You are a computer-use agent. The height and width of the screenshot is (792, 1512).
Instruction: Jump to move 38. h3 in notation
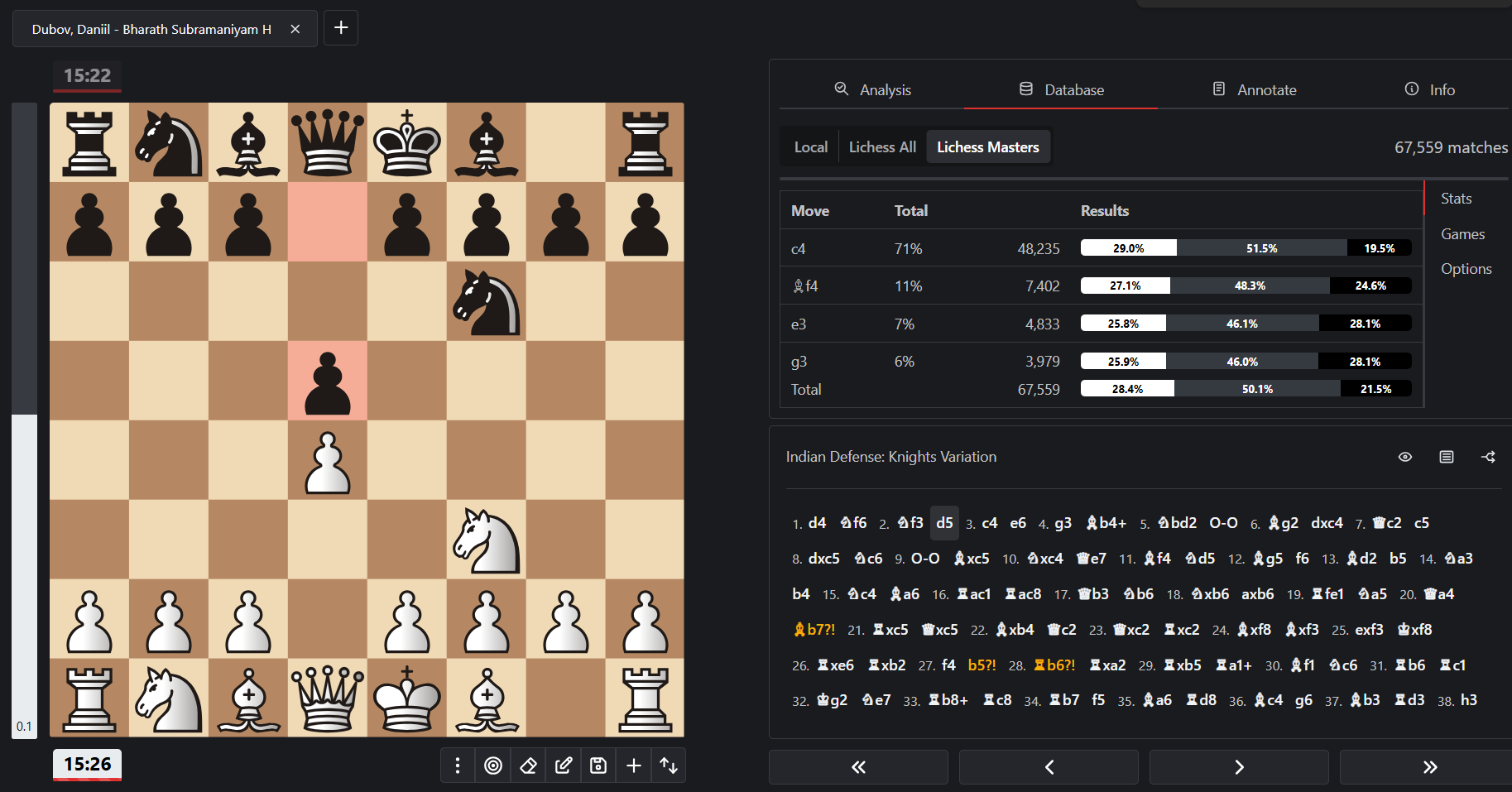(x=1468, y=700)
